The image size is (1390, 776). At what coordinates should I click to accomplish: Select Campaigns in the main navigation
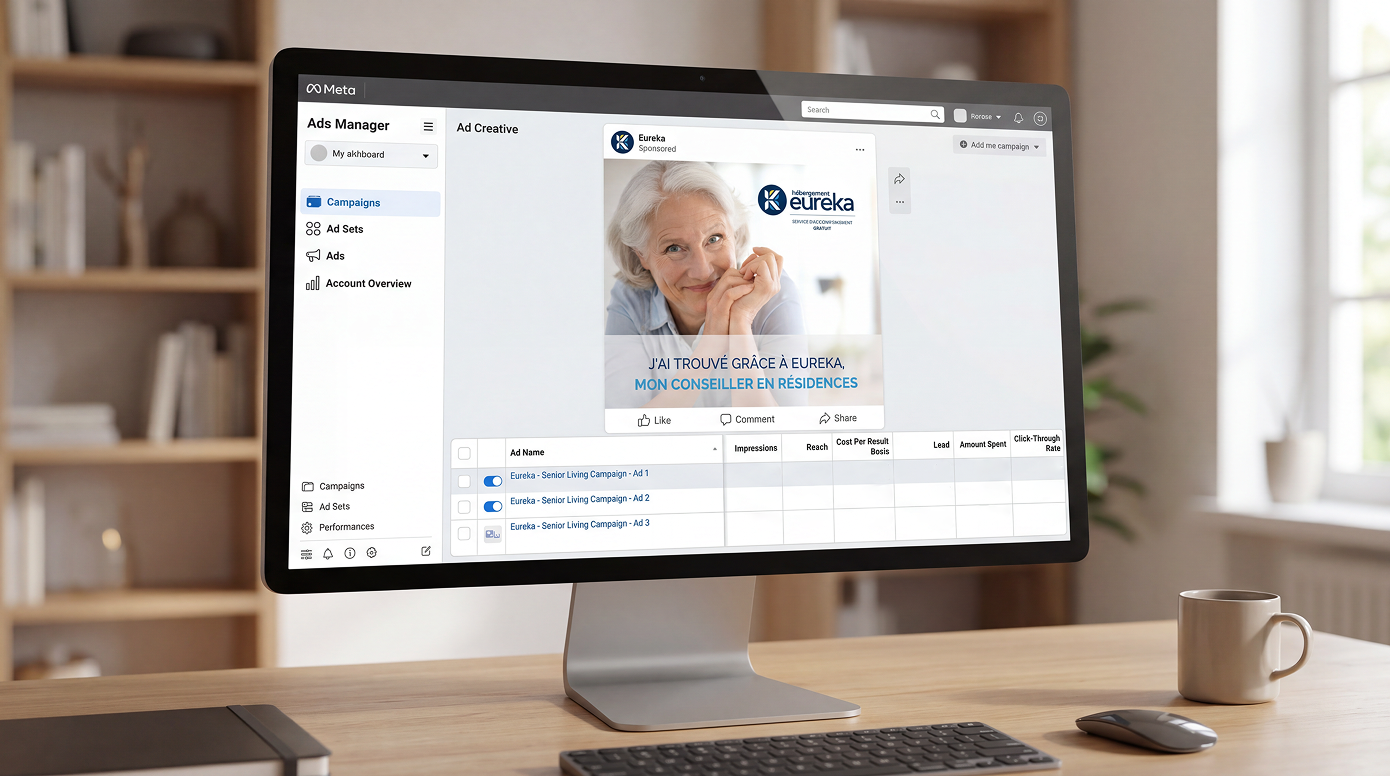[x=370, y=203]
